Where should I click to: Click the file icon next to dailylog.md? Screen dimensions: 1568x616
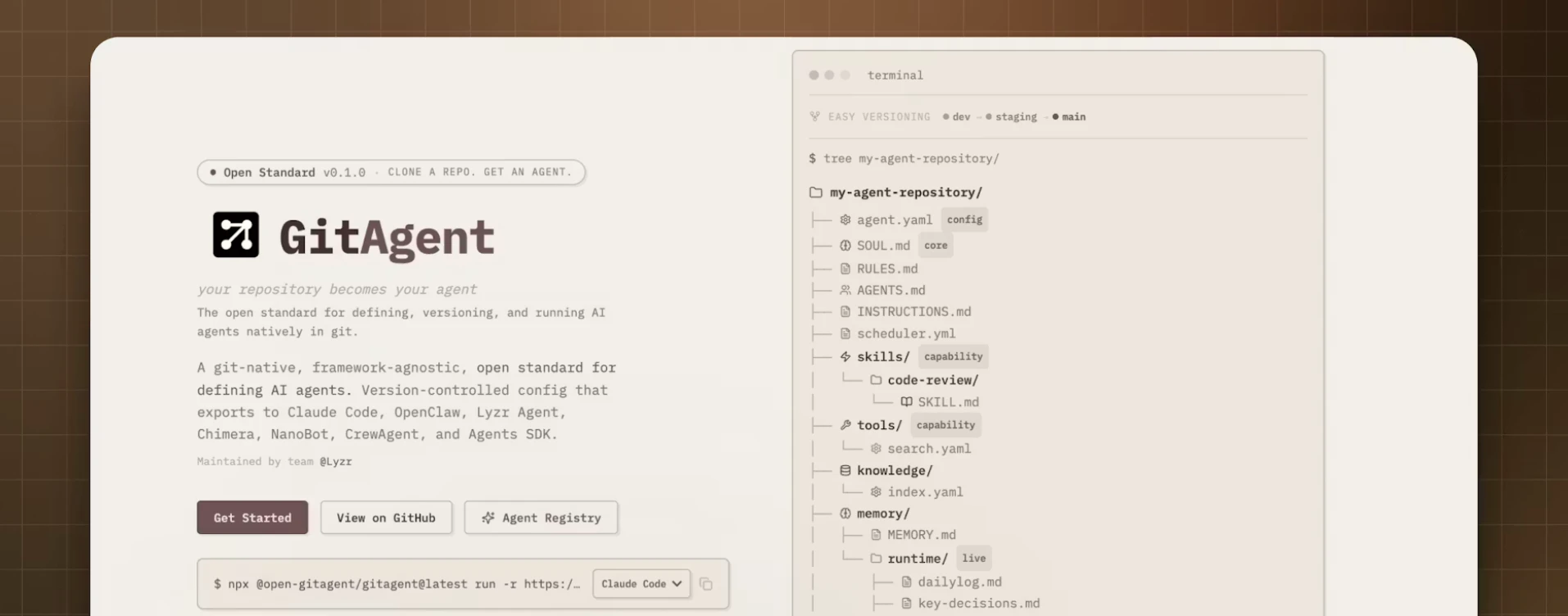tap(906, 582)
